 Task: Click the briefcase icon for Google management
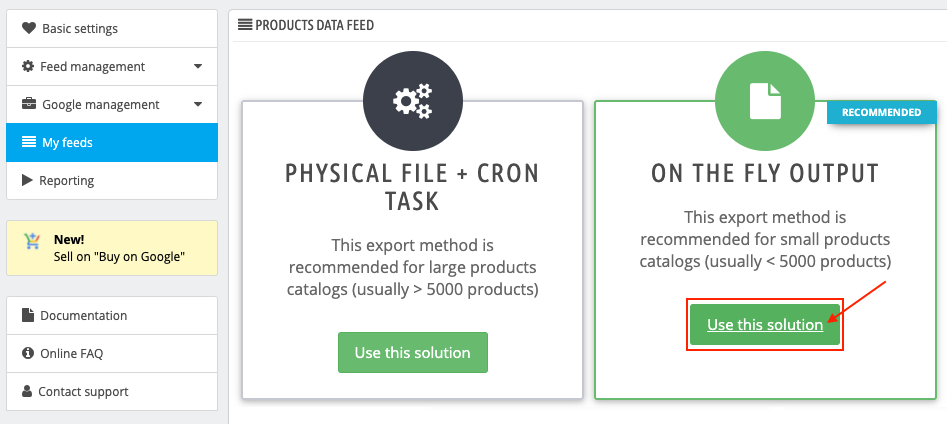point(28,104)
